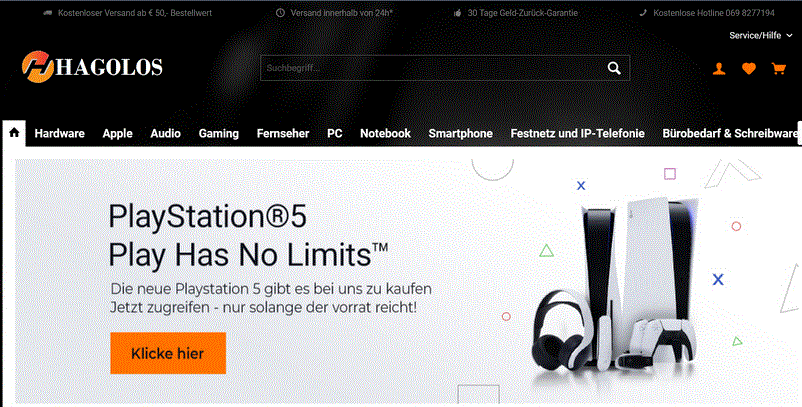Open the Fernseher category
Image resolution: width=802 pixels, height=407 pixels.
[x=283, y=133]
